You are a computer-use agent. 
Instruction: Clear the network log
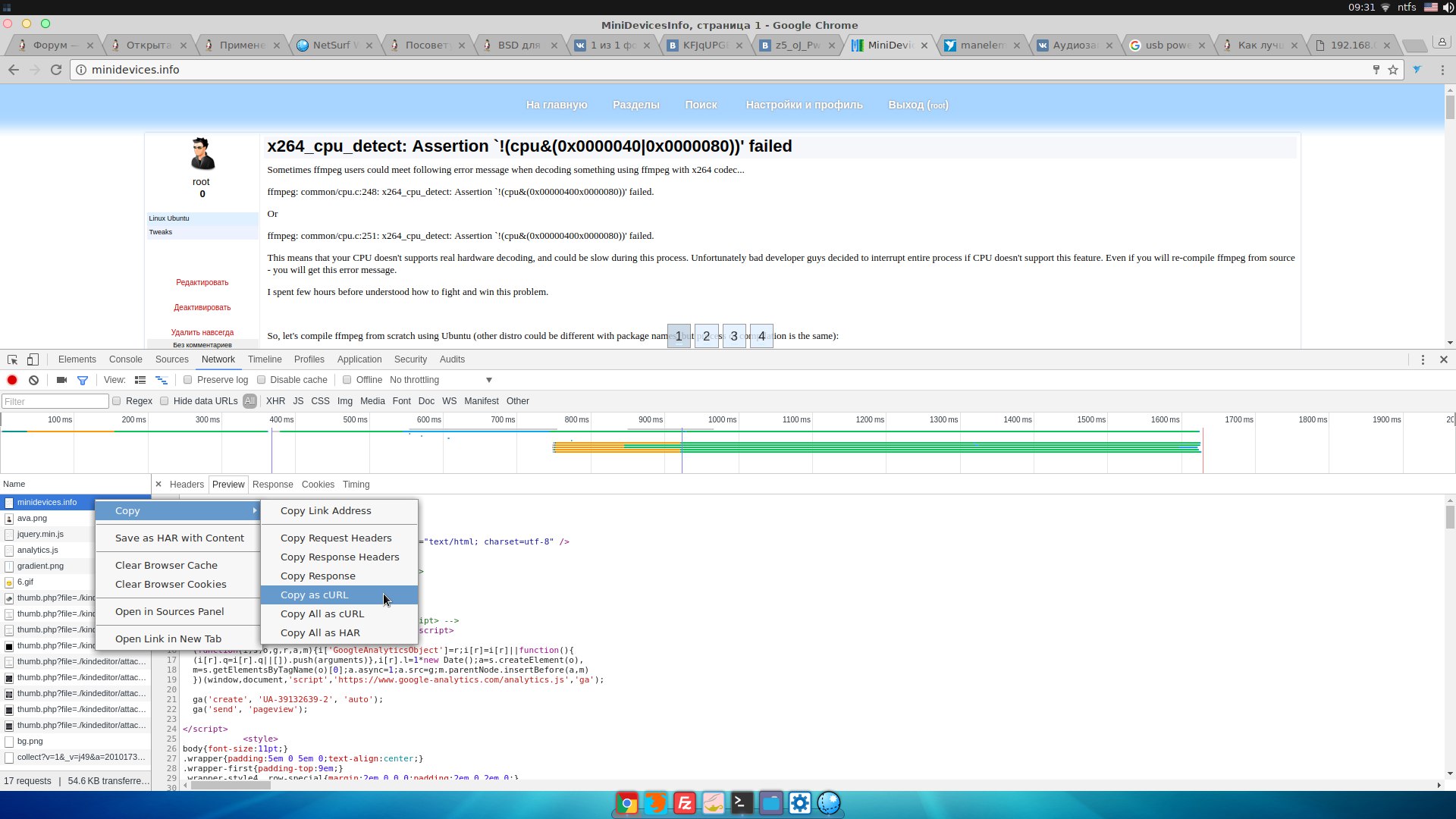33,380
